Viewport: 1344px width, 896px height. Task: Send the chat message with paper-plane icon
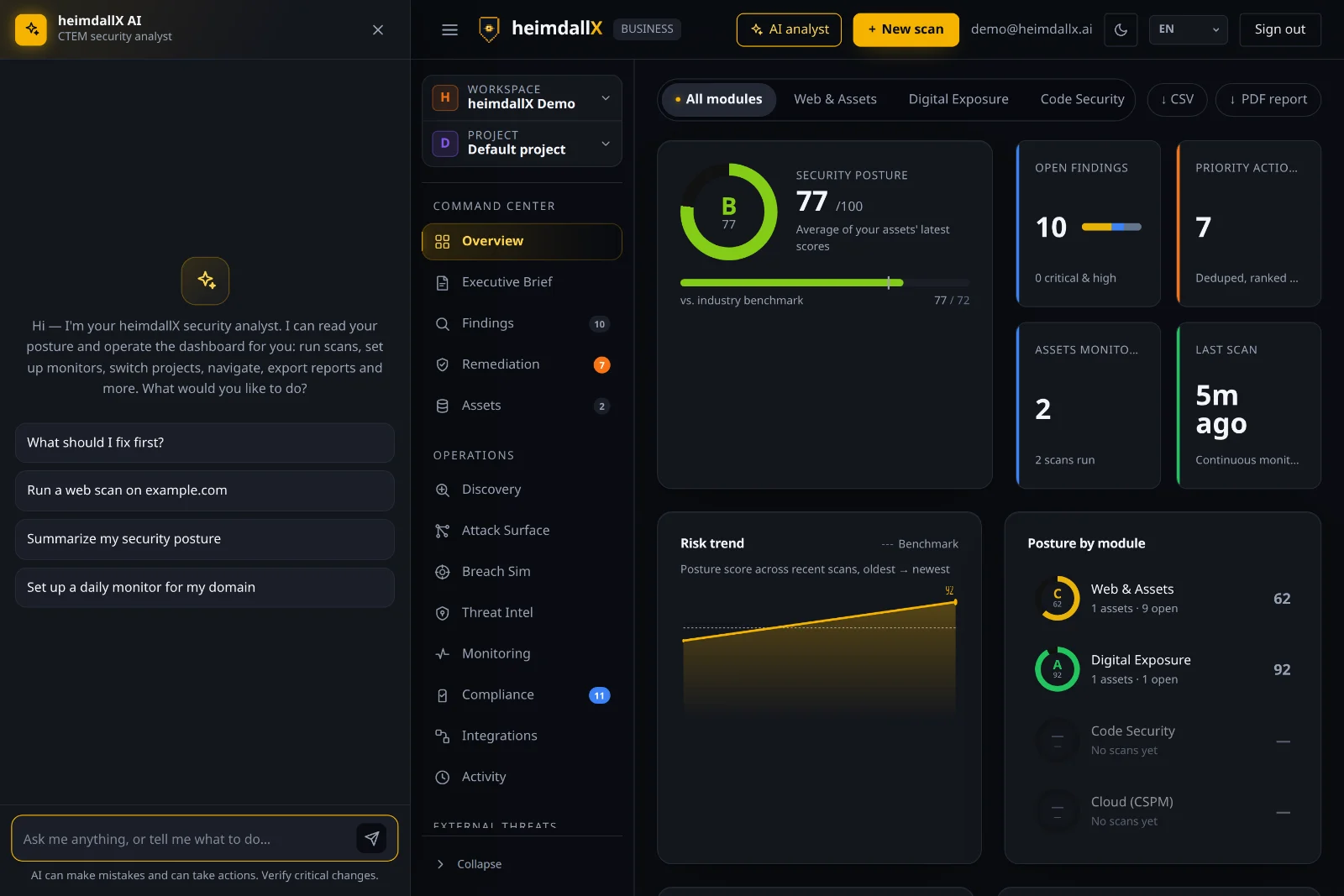[371, 838]
